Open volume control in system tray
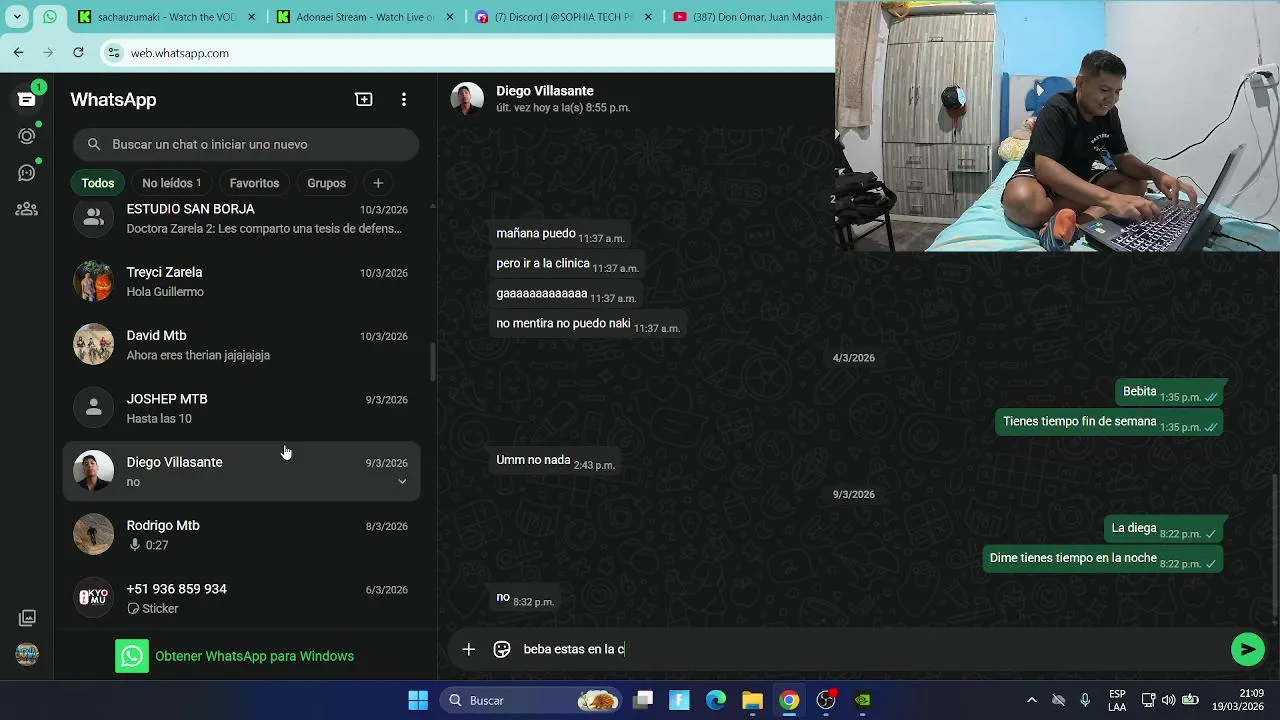Screen dimensions: 1280x720 [x=1168, y=700]
